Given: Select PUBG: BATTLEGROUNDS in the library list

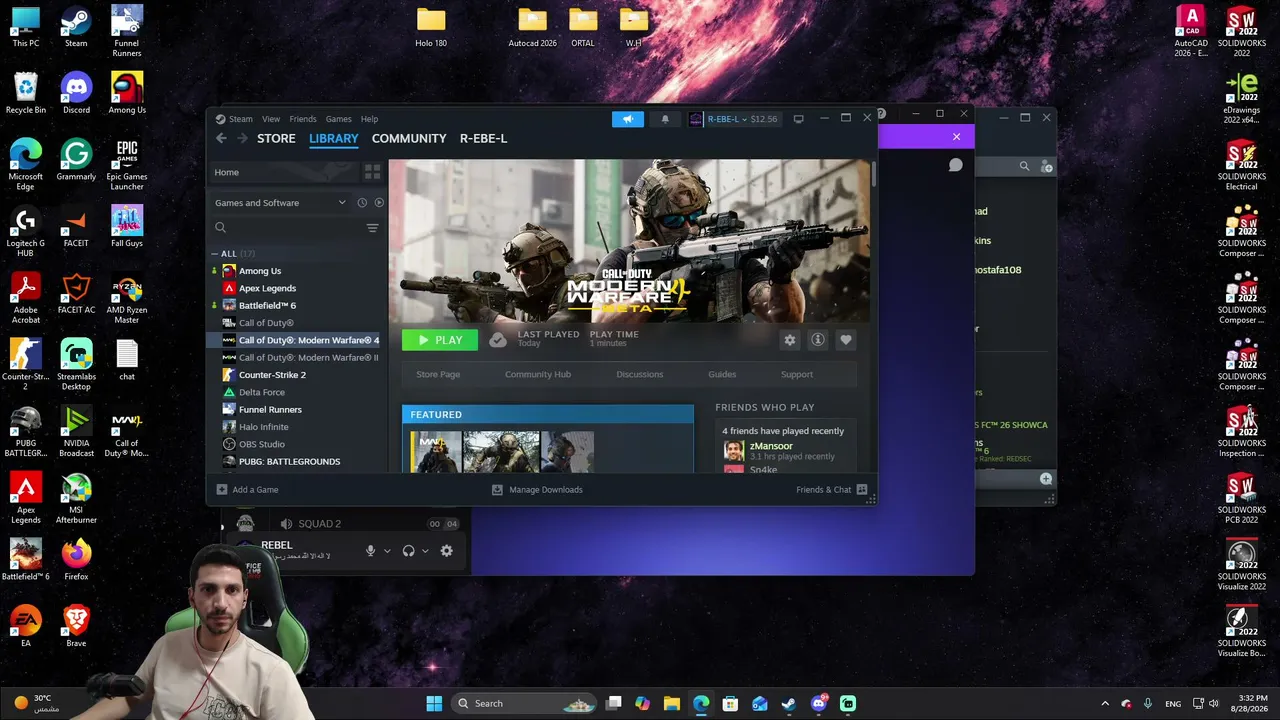Looking at the screenshot, I should 289,461.
